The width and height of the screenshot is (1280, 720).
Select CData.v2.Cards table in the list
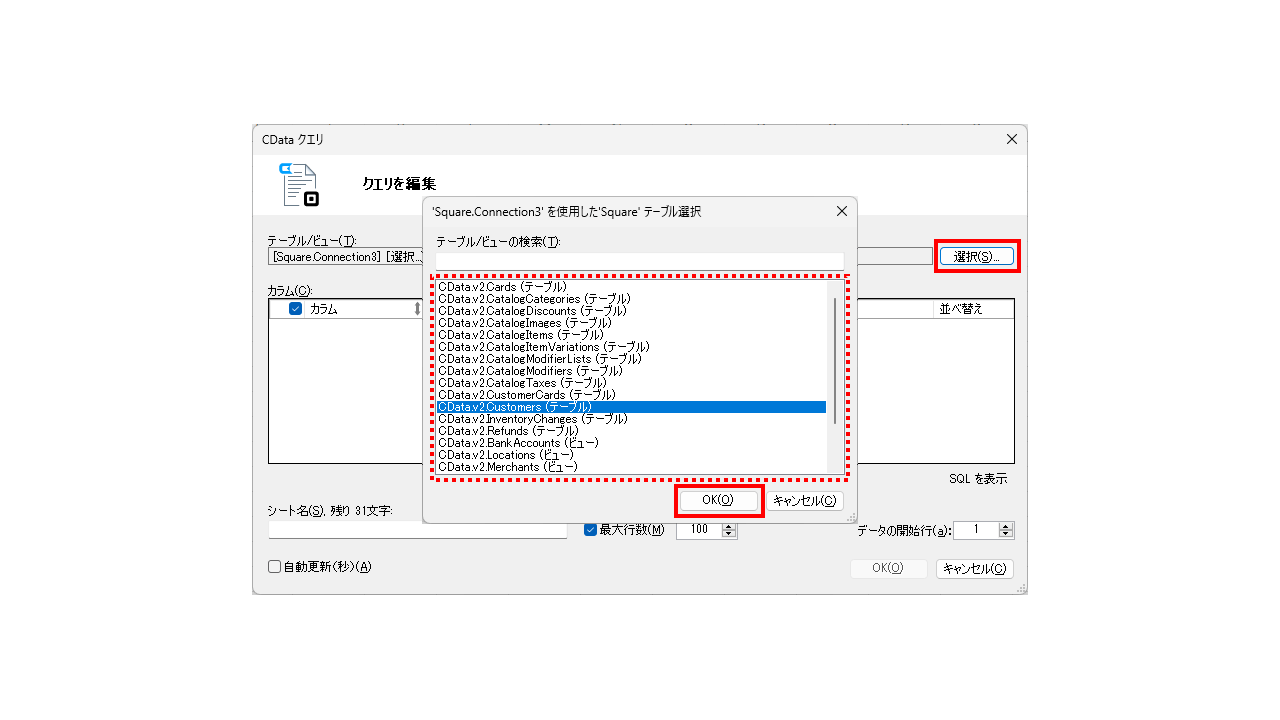pos(631,287)
